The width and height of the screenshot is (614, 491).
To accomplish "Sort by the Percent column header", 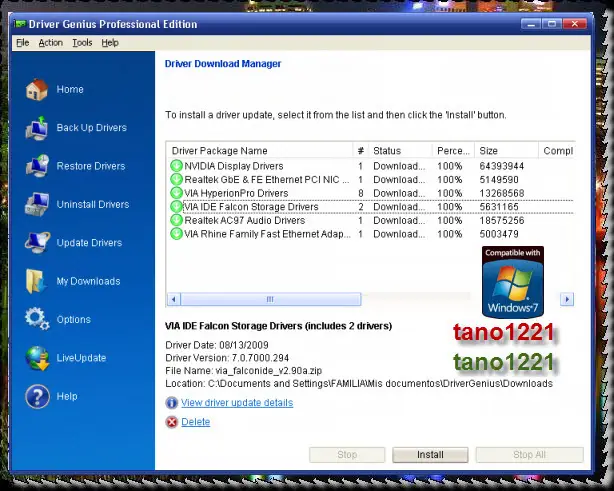I will 453,151.
